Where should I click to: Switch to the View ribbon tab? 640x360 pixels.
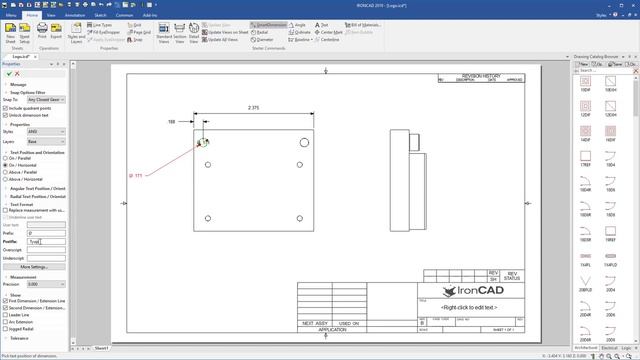click(51, 15)
